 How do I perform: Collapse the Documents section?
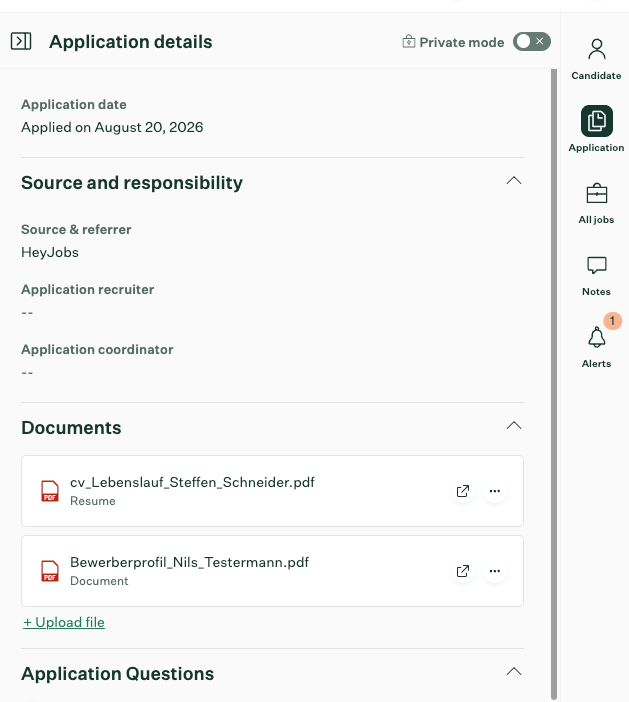(514, 426)
